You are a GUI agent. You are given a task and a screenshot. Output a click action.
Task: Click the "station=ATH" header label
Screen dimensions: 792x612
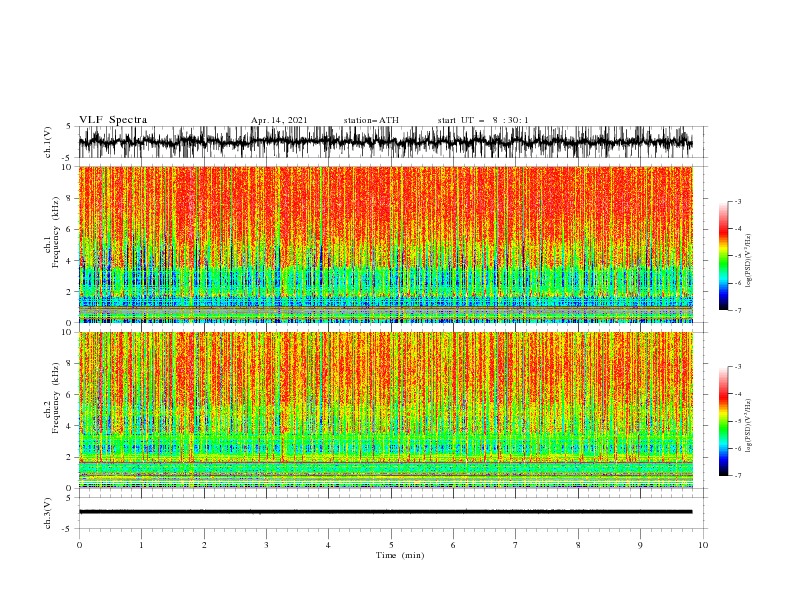pyautogui.click(x=371, y=120)
